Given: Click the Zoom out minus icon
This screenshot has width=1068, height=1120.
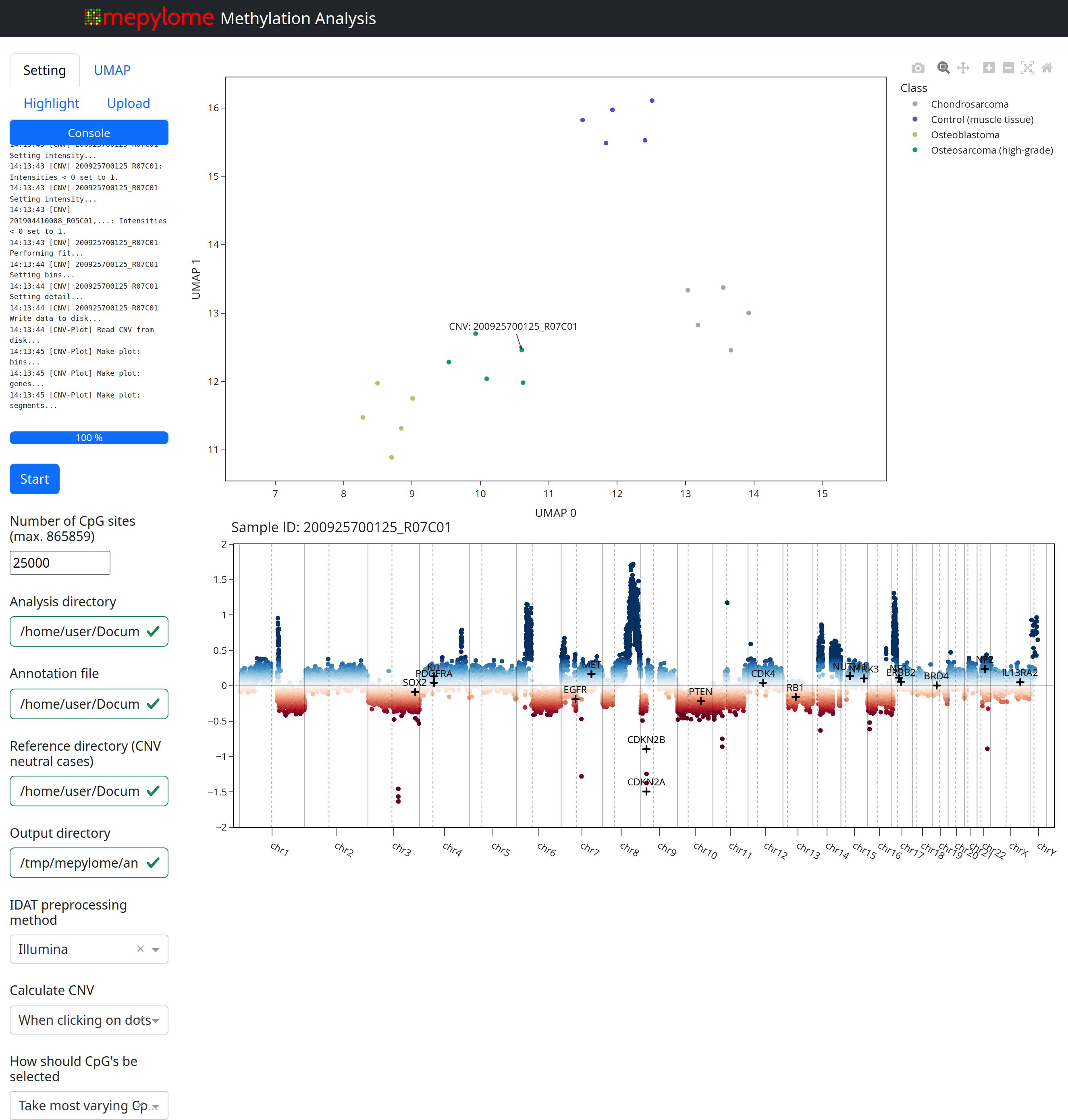Looking at the screenshot, I should [x=1008, y=68].
